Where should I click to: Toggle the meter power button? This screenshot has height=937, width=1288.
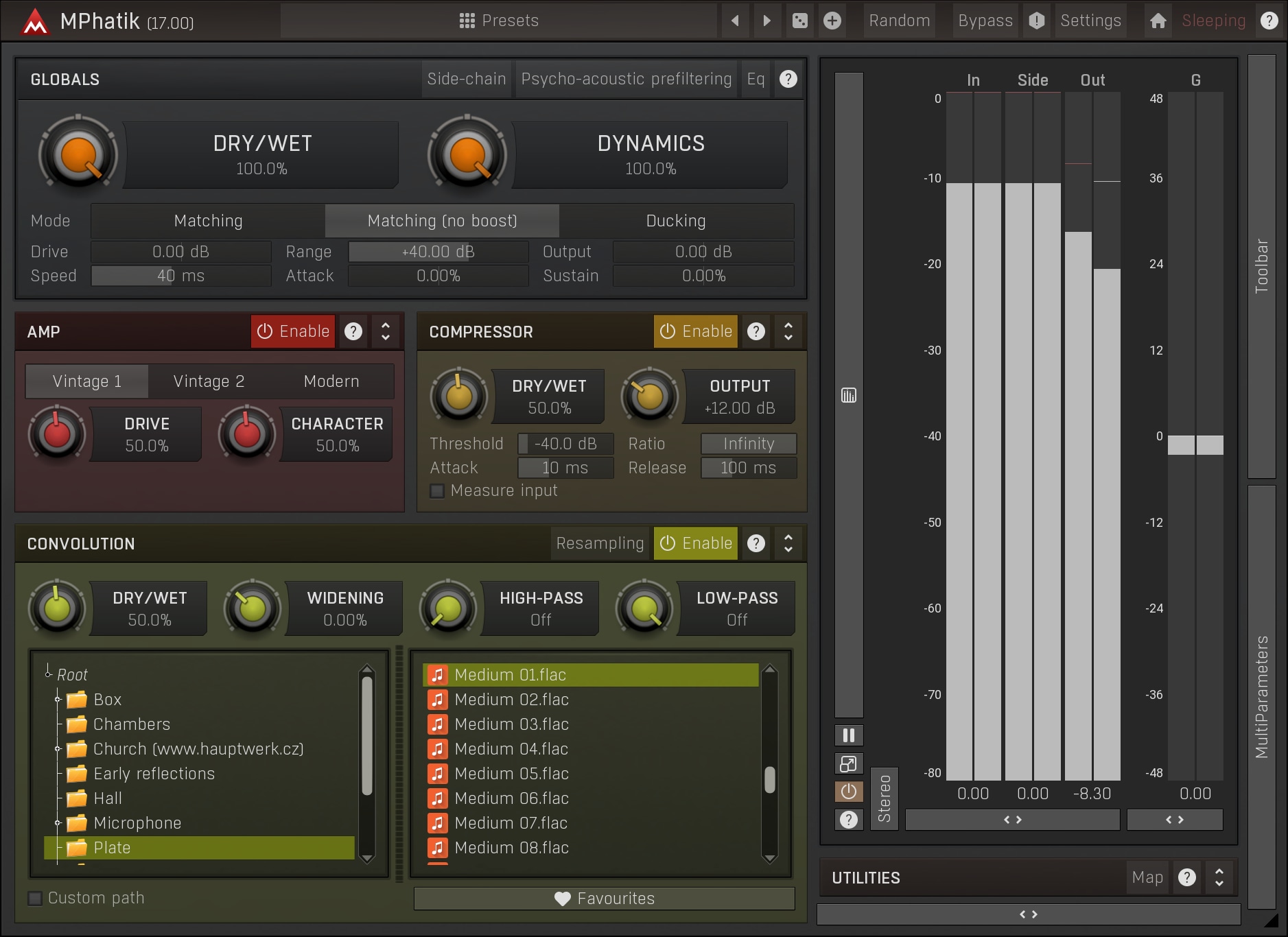(848, 792)
